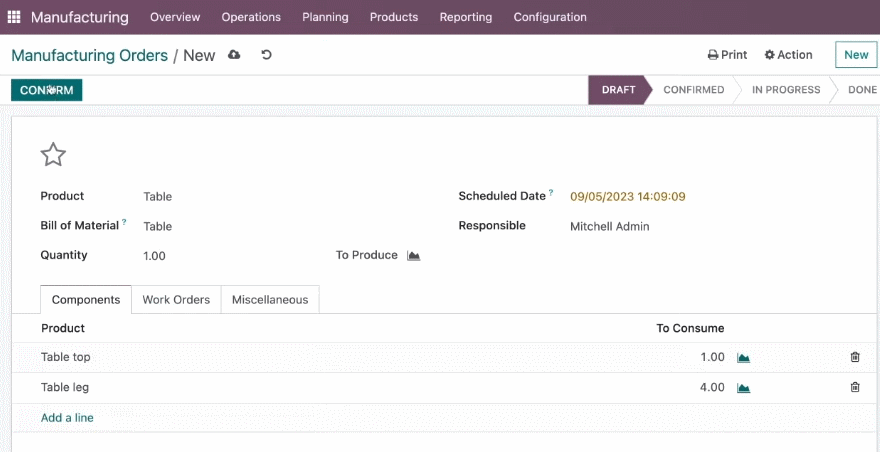
Task: Click the Confirm button
Action: tap(47, 90)
